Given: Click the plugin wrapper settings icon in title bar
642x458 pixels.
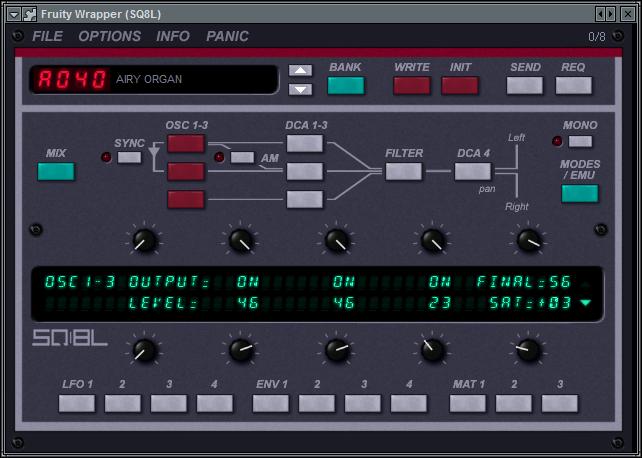Looking at the screenshot, I should [29, 14].
